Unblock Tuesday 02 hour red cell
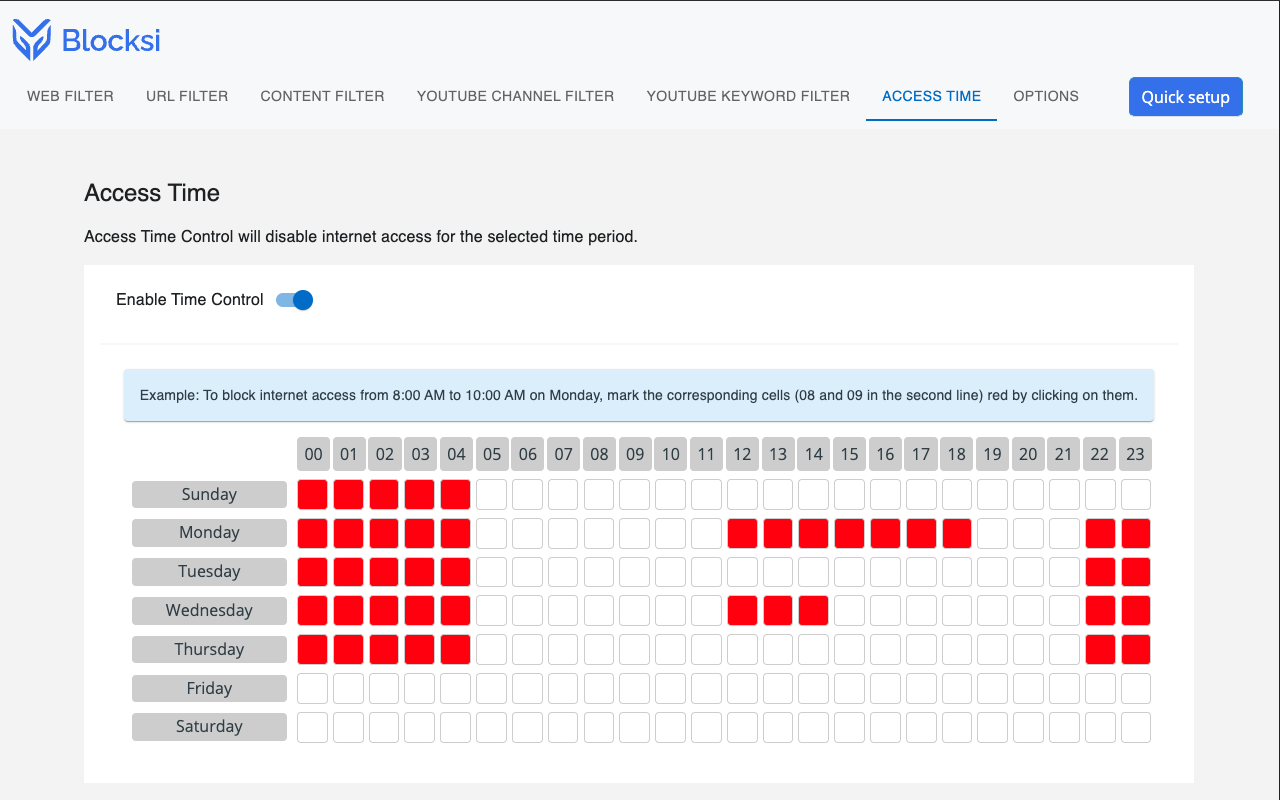The image size is (1280, 800). [384, 572]
